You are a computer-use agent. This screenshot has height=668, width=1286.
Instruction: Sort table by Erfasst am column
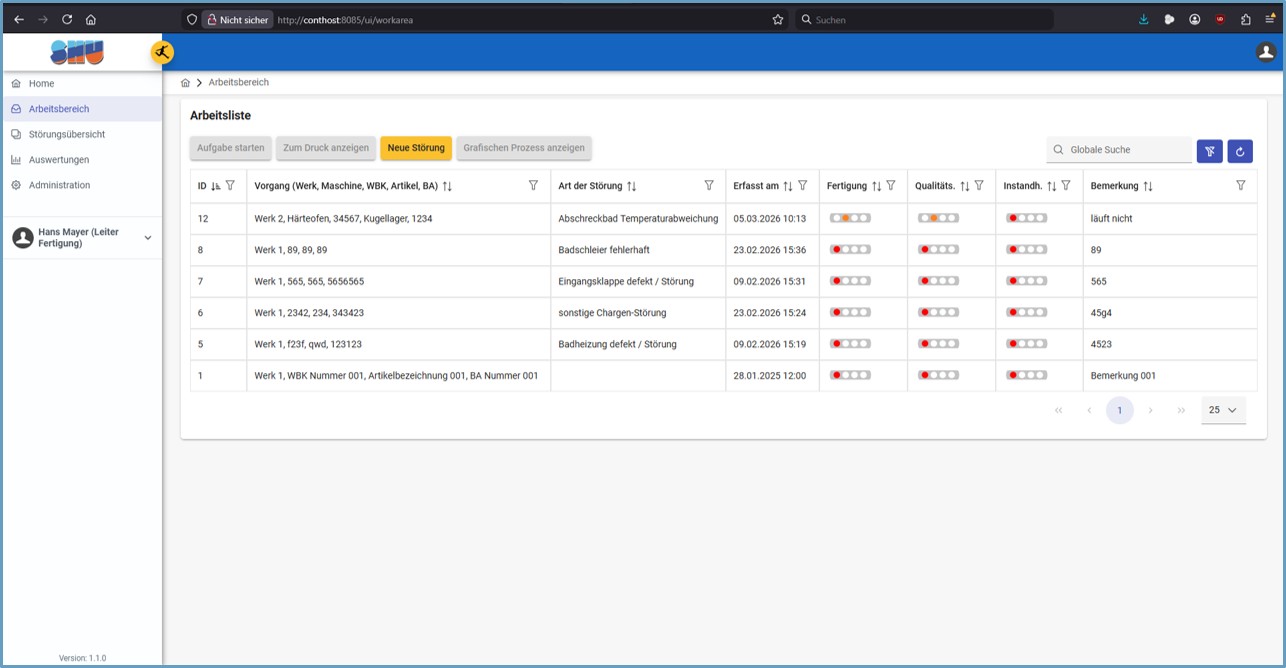coord(788,186)
